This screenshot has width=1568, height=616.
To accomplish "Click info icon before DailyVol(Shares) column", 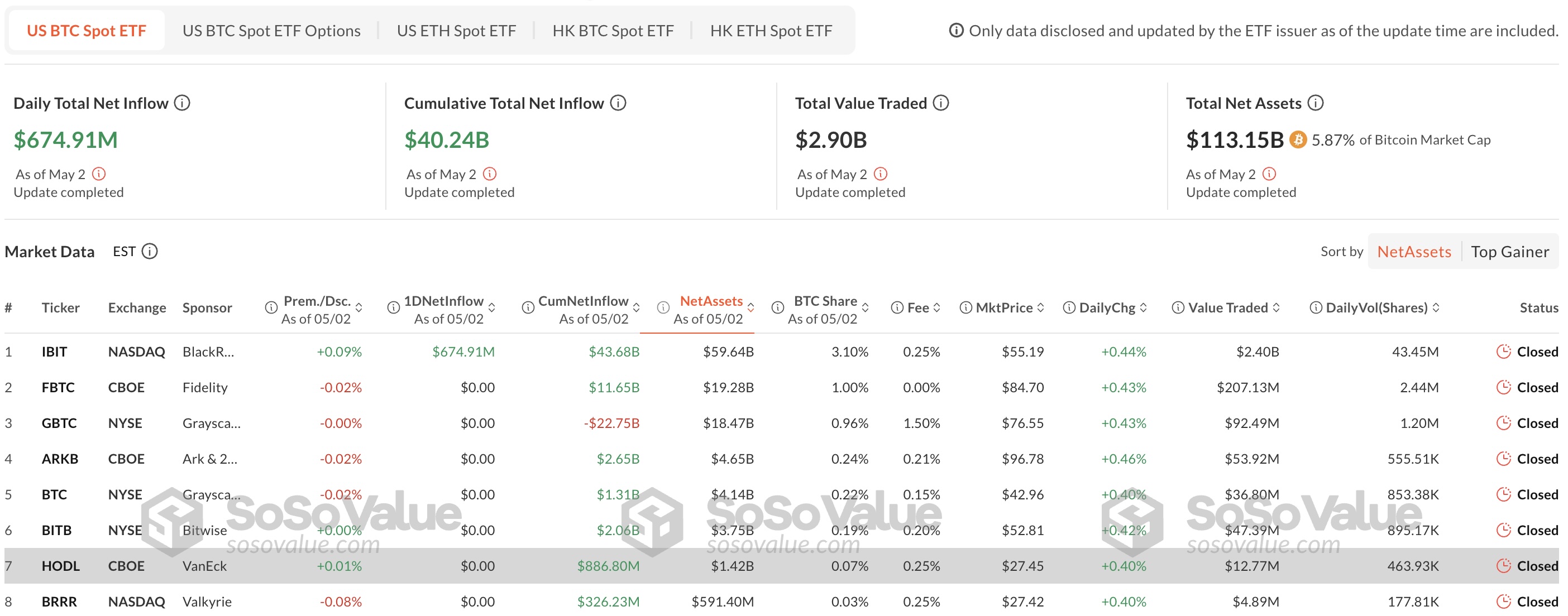I will [1316, 307].
